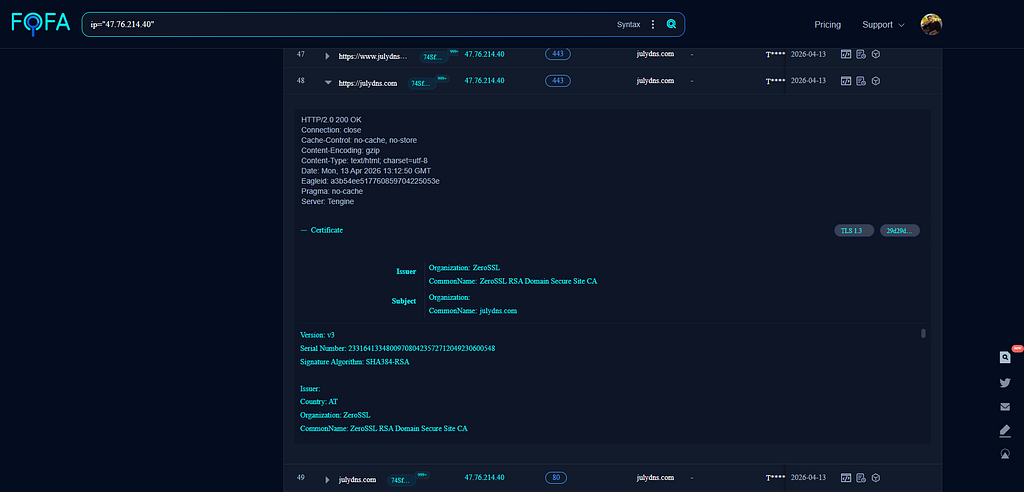1024x492 pixels.
Task: Click julydns.com domain in row 47
Action: point(655,54)
